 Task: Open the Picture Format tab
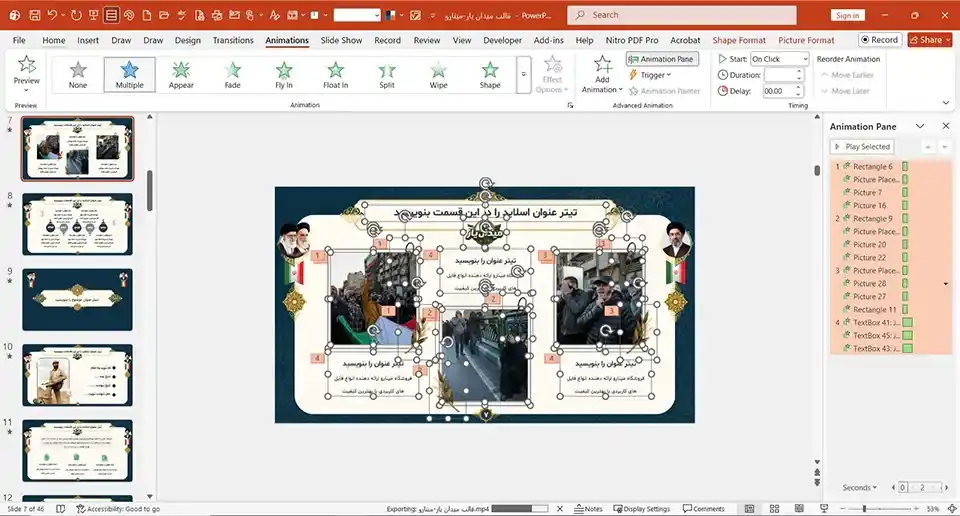[x=806, y=40]
